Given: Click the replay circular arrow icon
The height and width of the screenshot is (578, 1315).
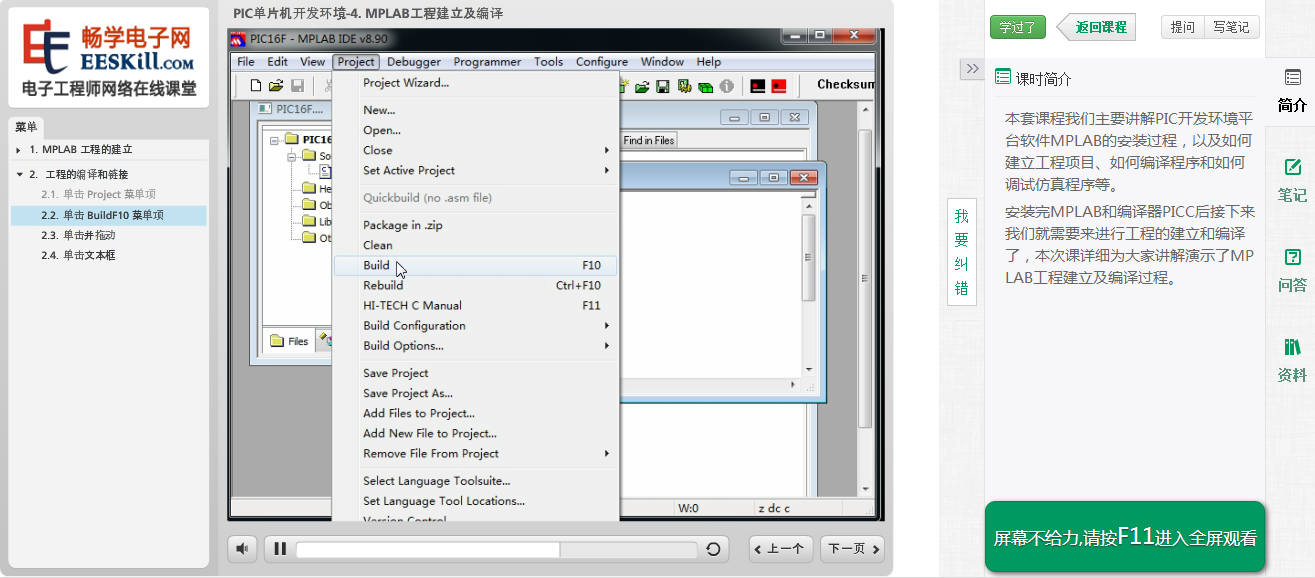Looking at the screenshot, I should (x=713, y=549).
